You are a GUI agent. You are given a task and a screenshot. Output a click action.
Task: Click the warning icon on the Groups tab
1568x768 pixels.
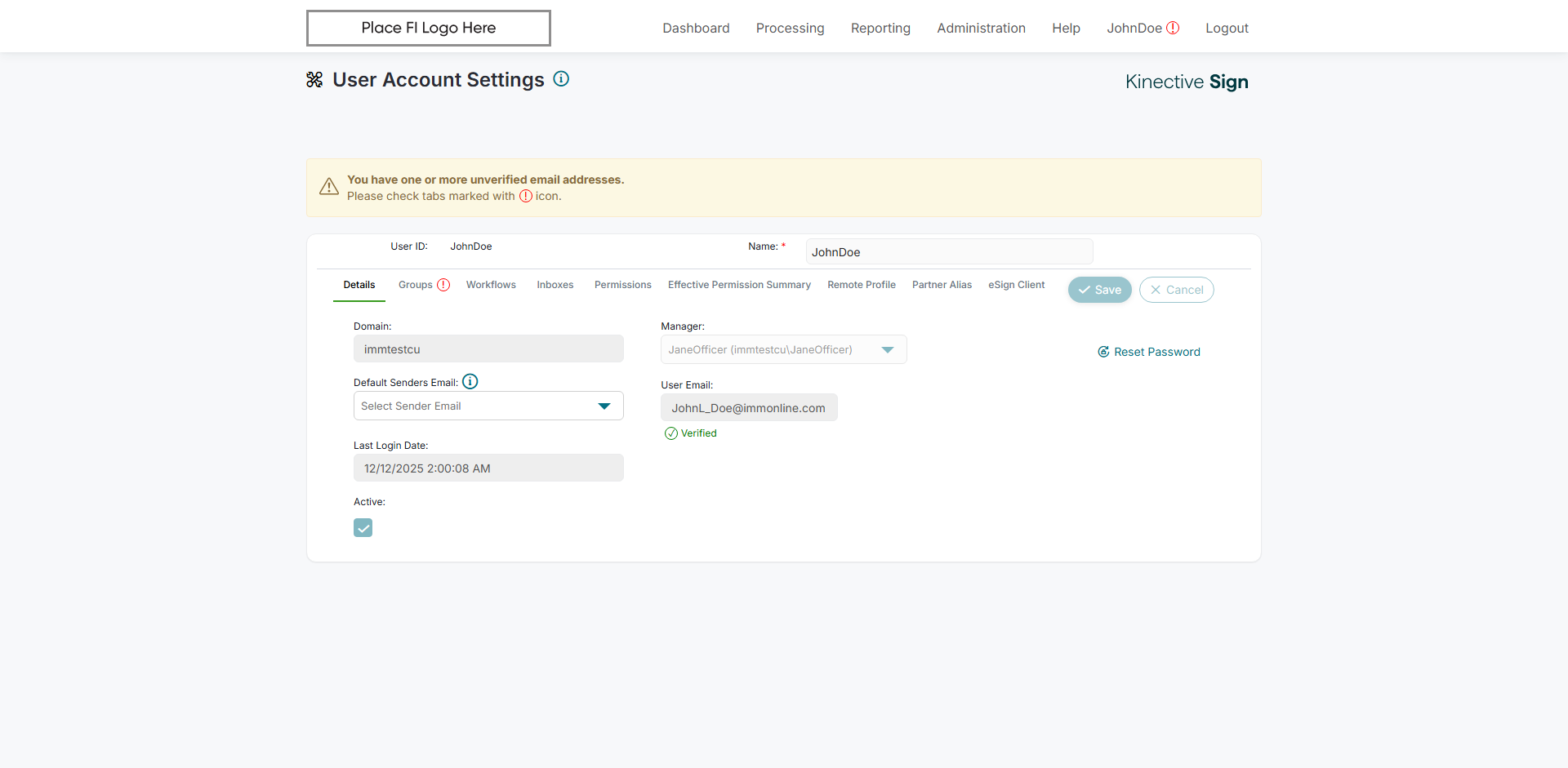pyautogui.click(x=443, y=285)
